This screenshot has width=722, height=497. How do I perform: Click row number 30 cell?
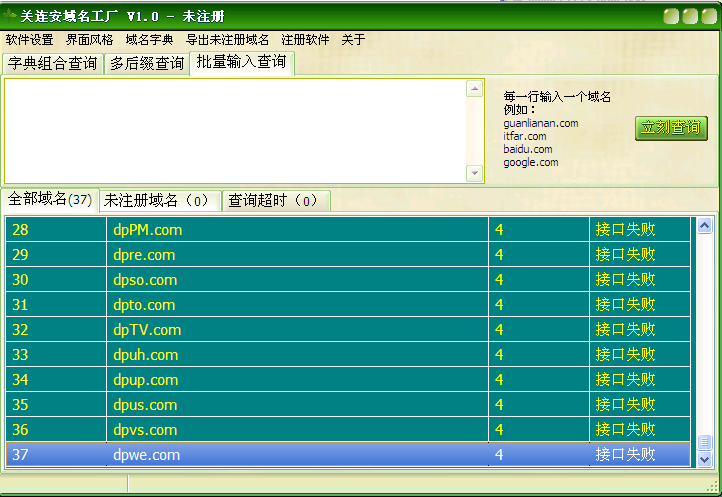pos(56,279)
